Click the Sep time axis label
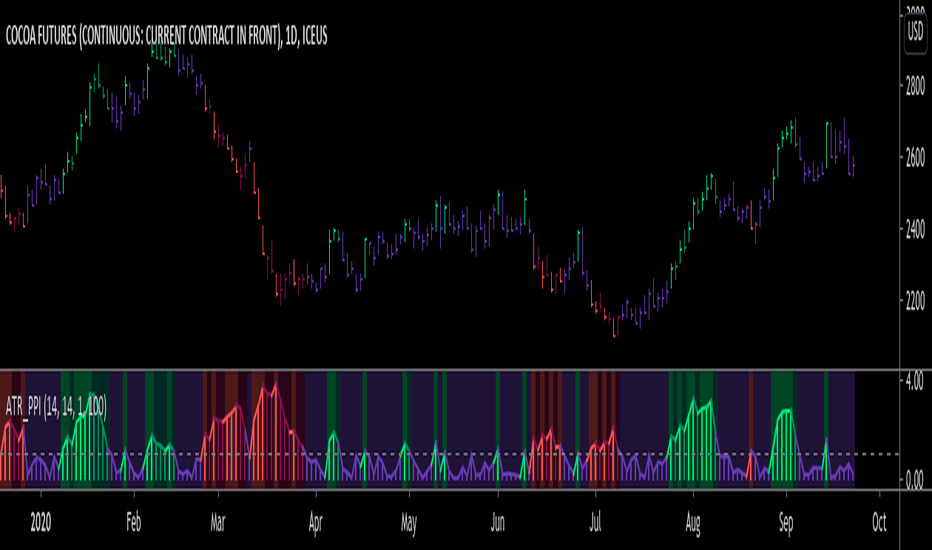Image resolution: width=932 pixels, height=550 pixels. point(786,523)
